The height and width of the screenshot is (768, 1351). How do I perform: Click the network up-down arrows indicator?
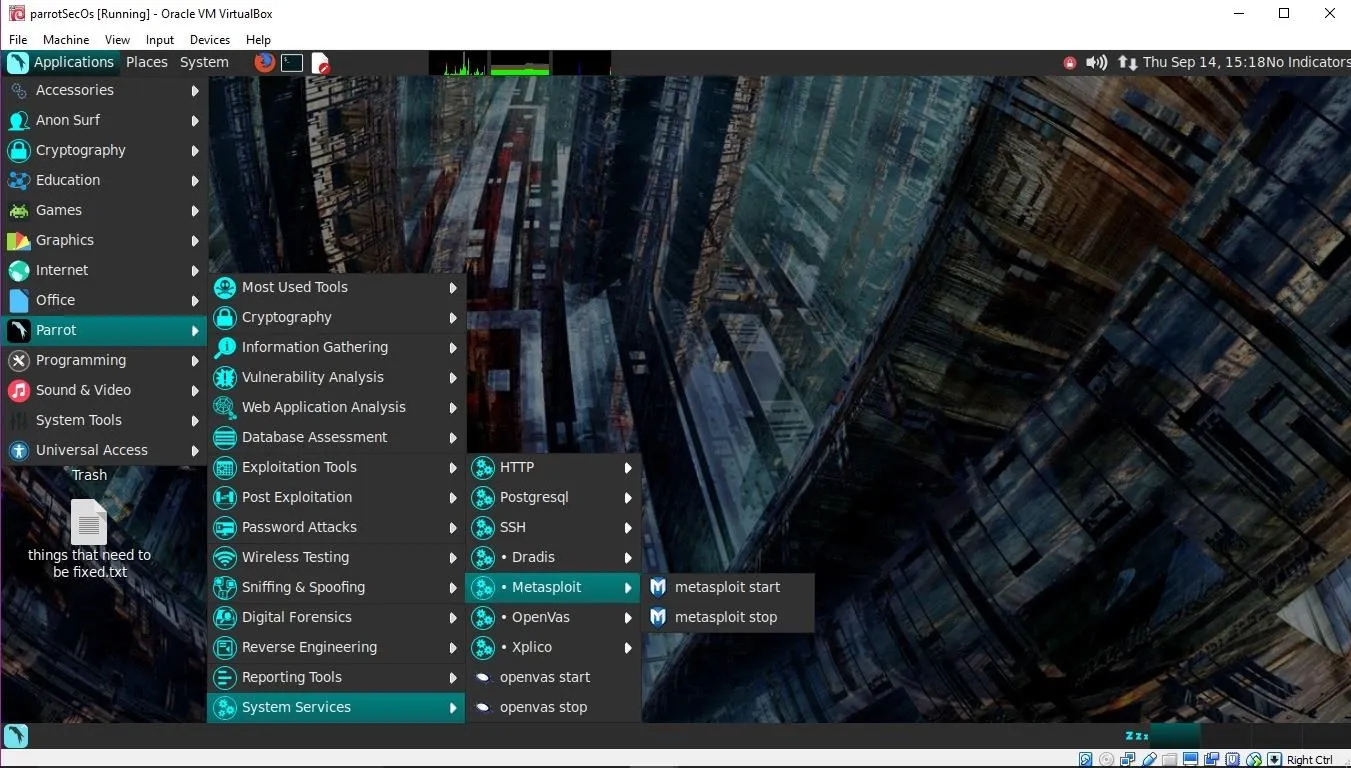click(1127, 62)
